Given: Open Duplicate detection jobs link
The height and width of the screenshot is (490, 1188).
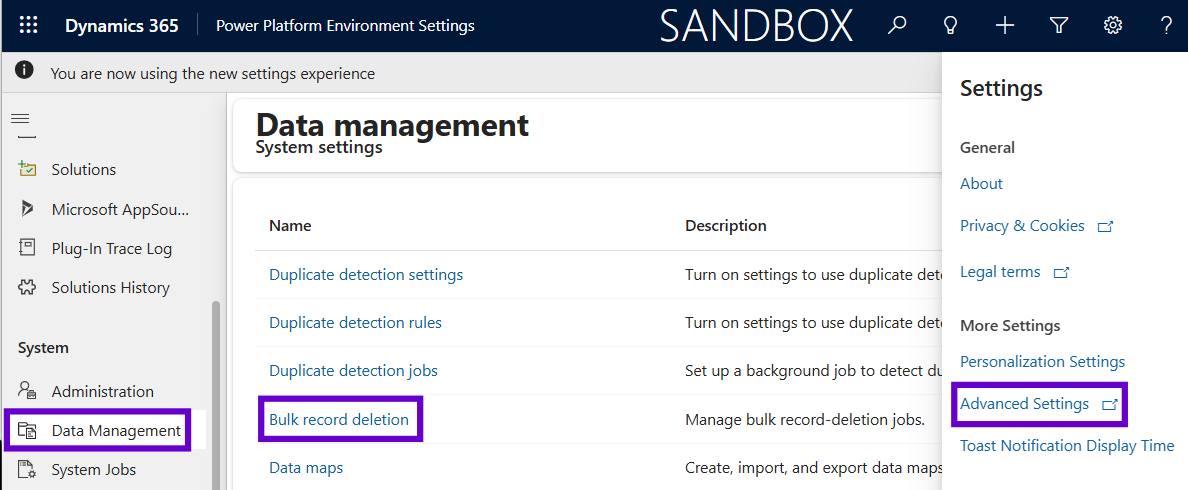Looking at the screenshot, I should [x=353, y=371].
